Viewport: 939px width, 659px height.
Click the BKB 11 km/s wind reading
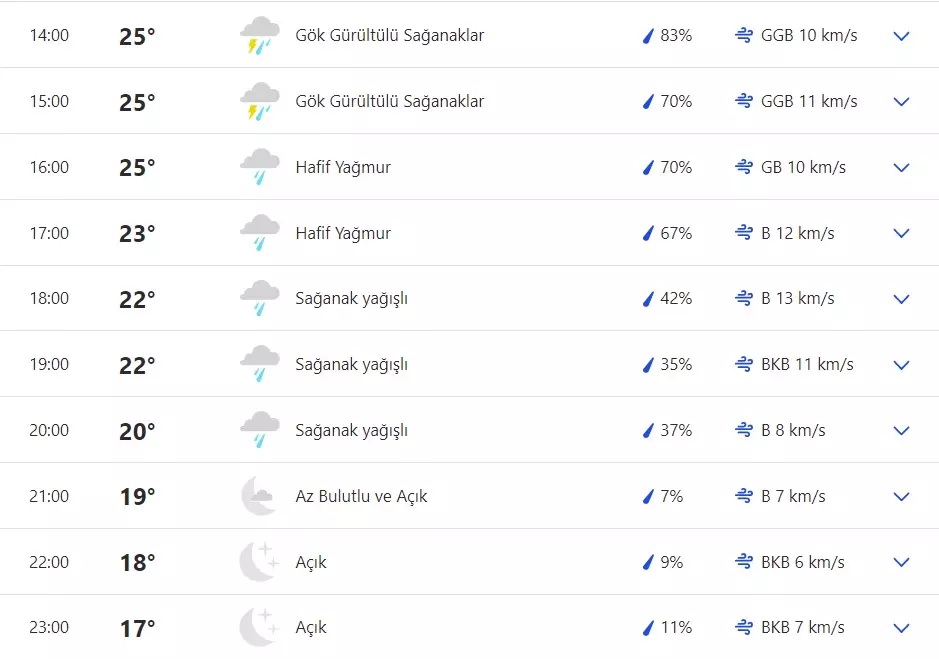(x=808, y=364)
